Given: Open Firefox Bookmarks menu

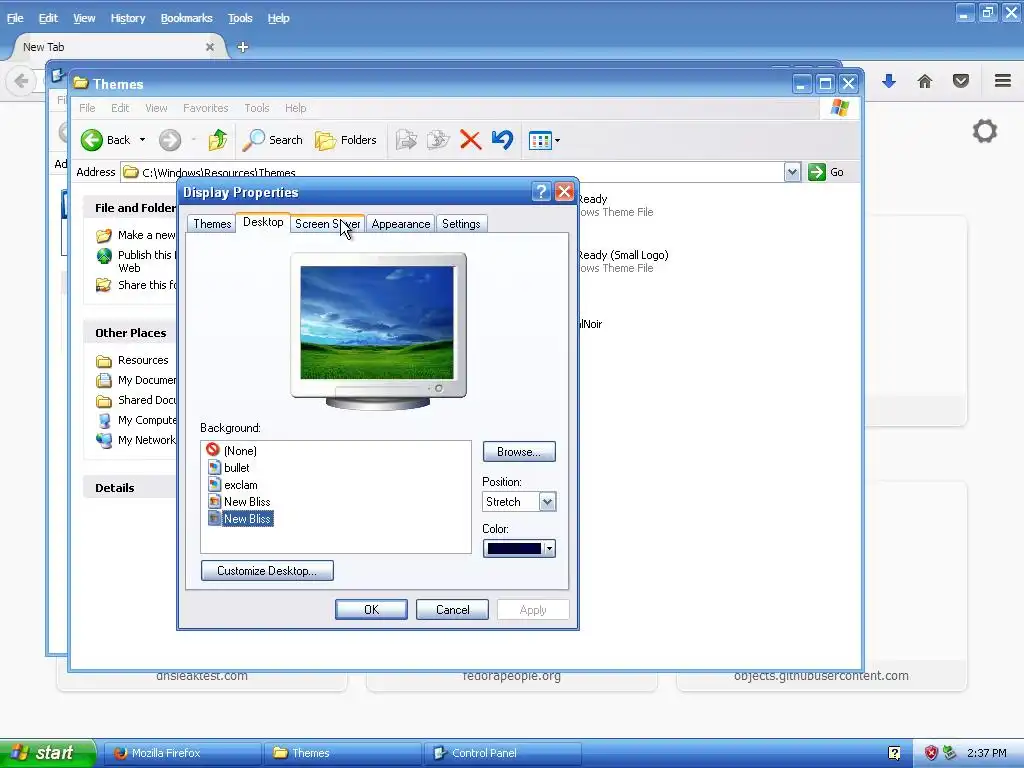Looking at the screenshot, I should click(x=187, y=18).
